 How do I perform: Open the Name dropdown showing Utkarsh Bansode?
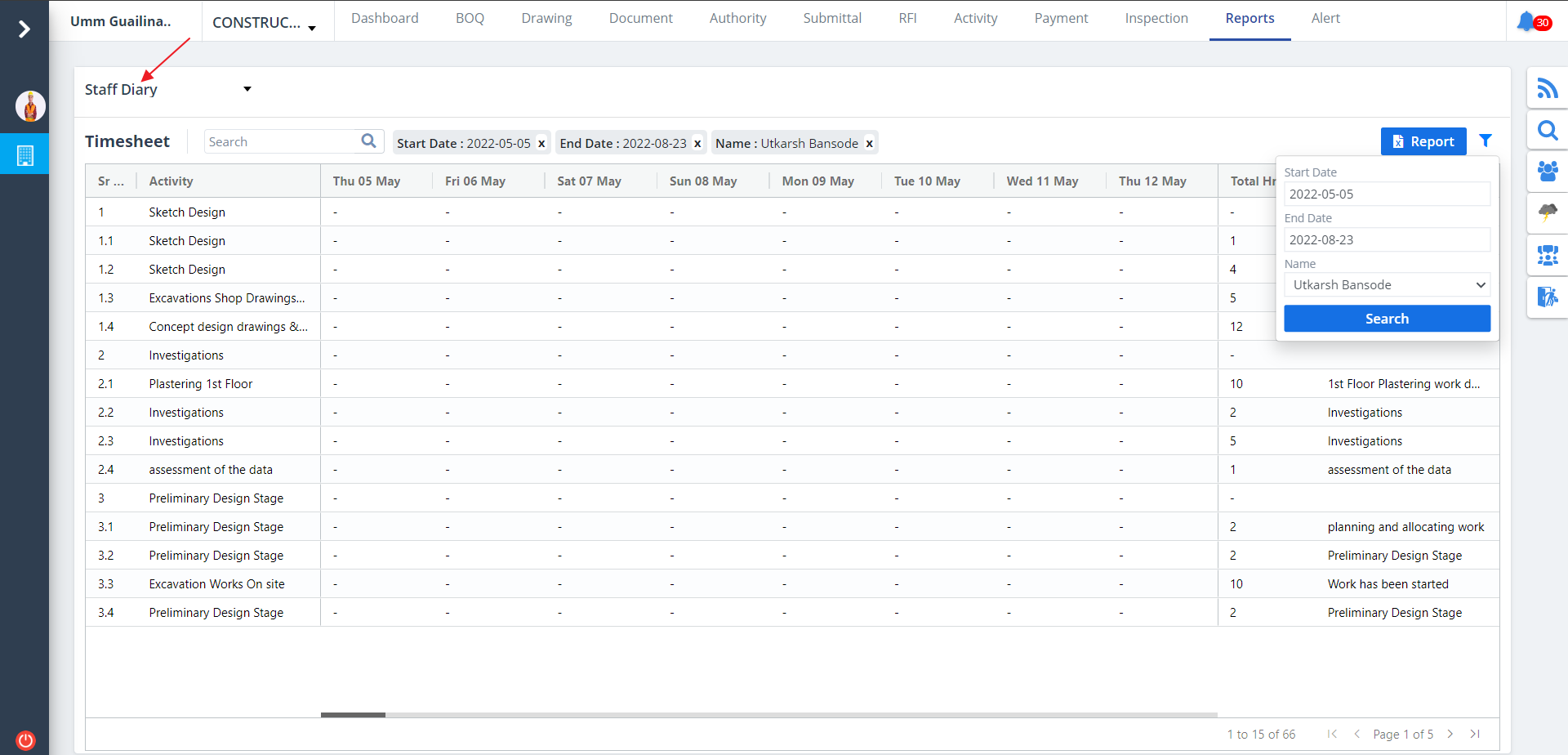[x=1387, y=285]
